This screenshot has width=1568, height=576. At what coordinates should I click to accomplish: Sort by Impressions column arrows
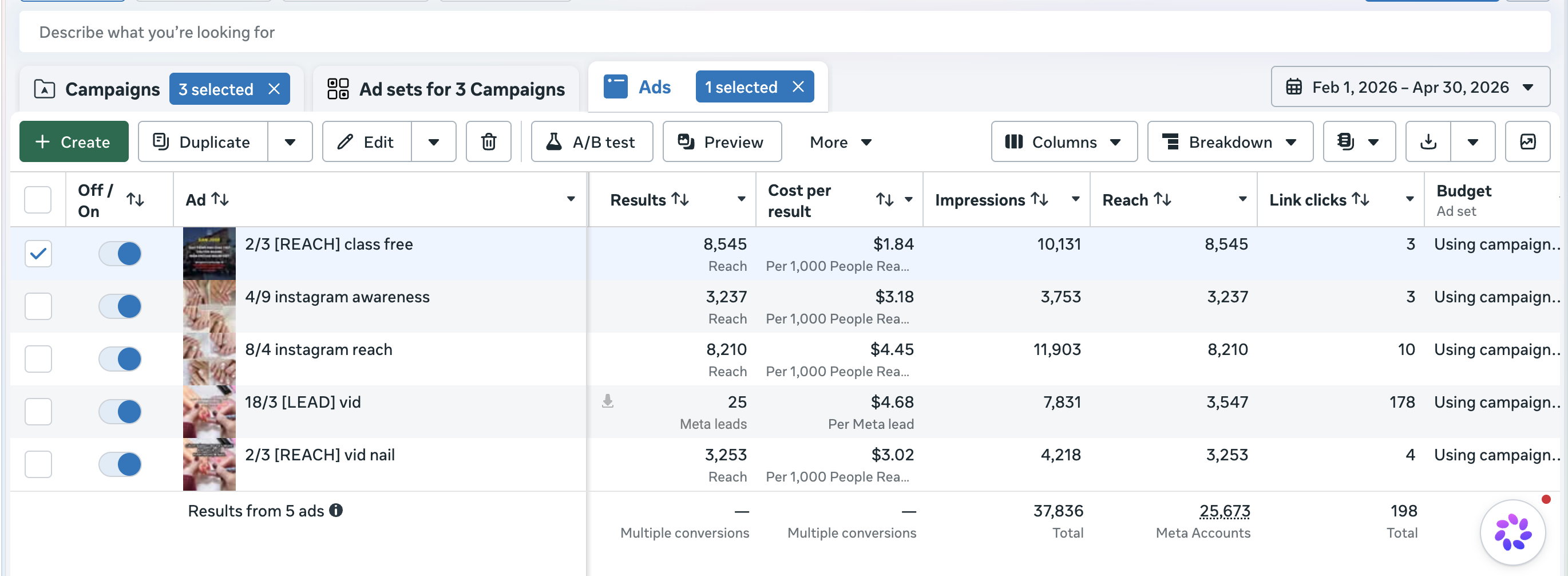tap(1040, 200)
